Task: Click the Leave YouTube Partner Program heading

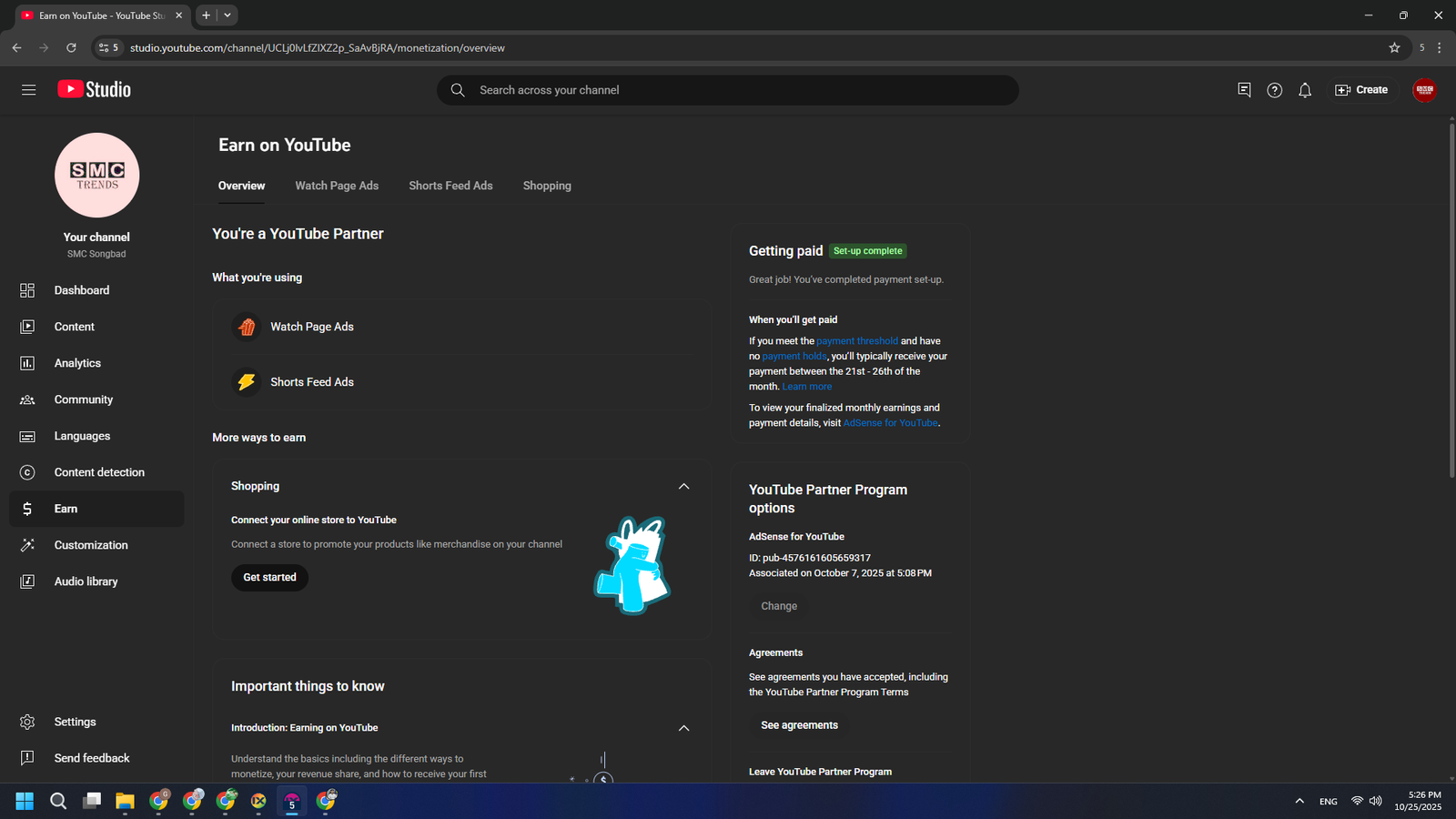Action: pyautogui.click(x=820, y=772)
